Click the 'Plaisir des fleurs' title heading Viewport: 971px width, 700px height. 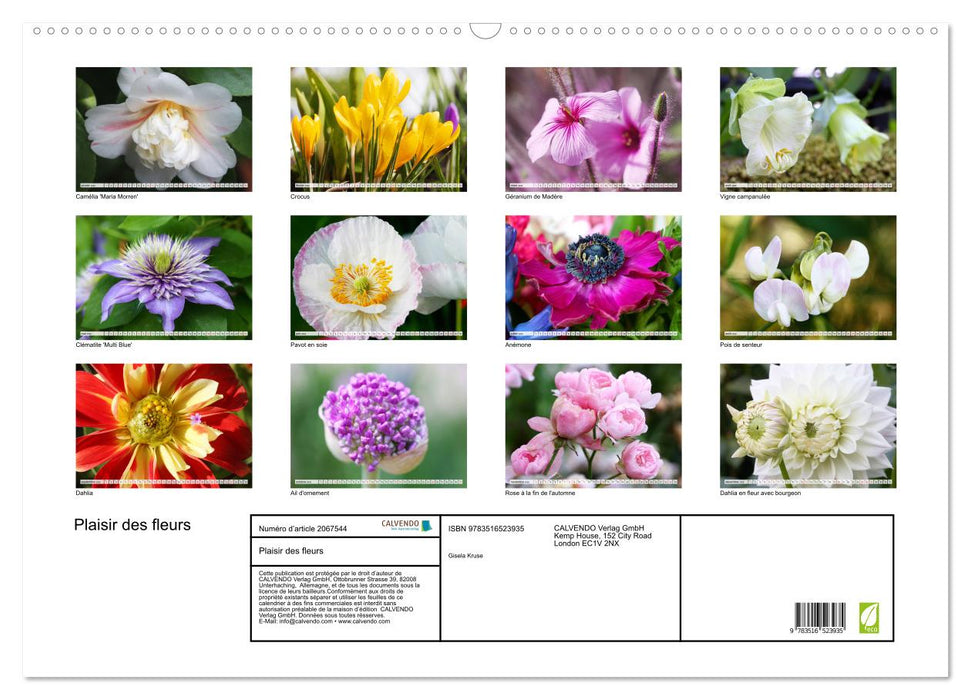click(131, 524)
